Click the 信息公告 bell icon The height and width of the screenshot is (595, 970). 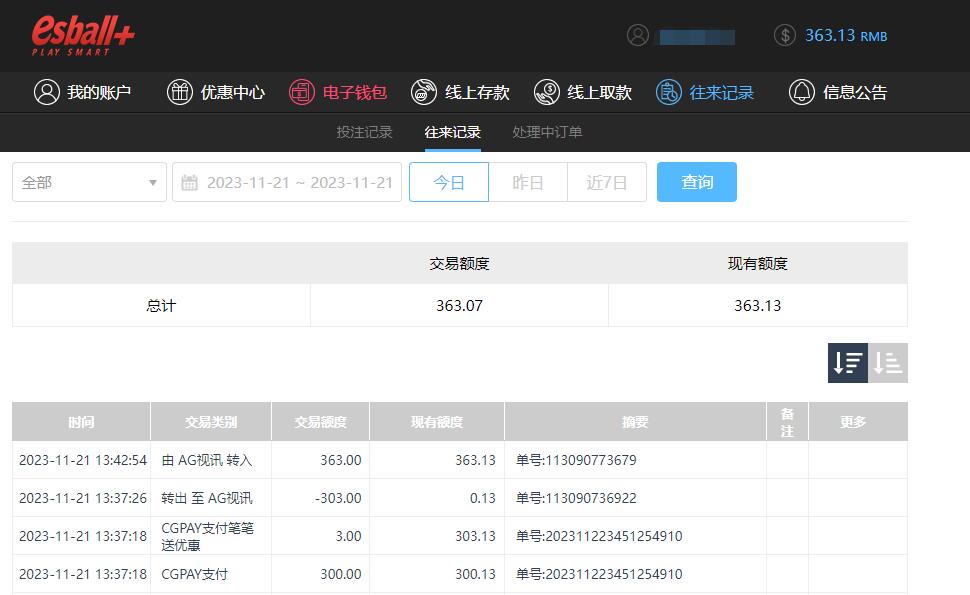coord(802,92)
